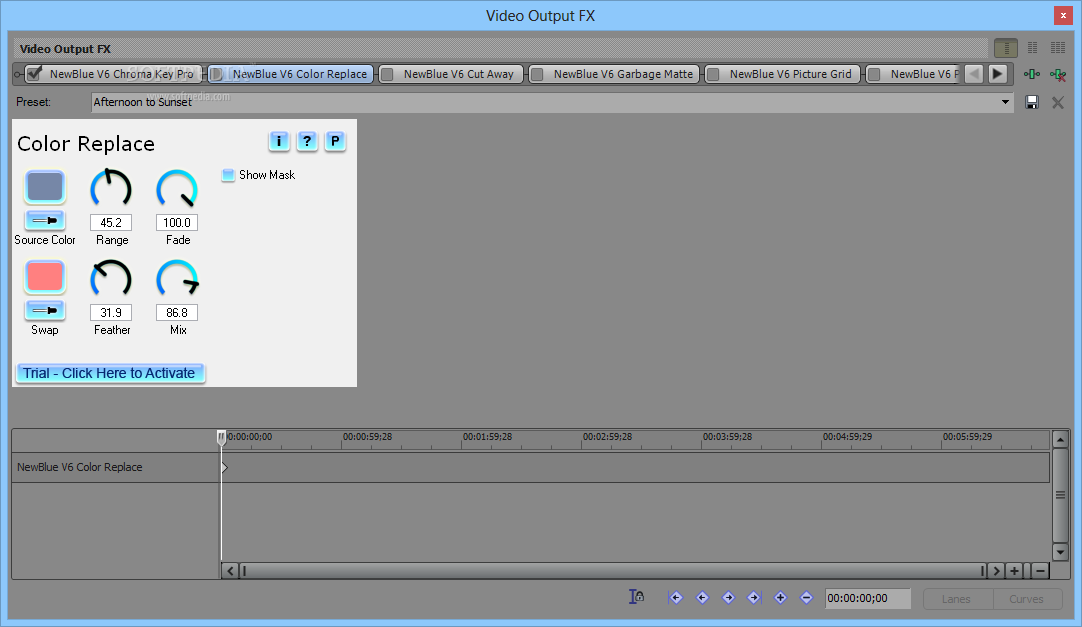Click the Curves button

point(1026,599)
